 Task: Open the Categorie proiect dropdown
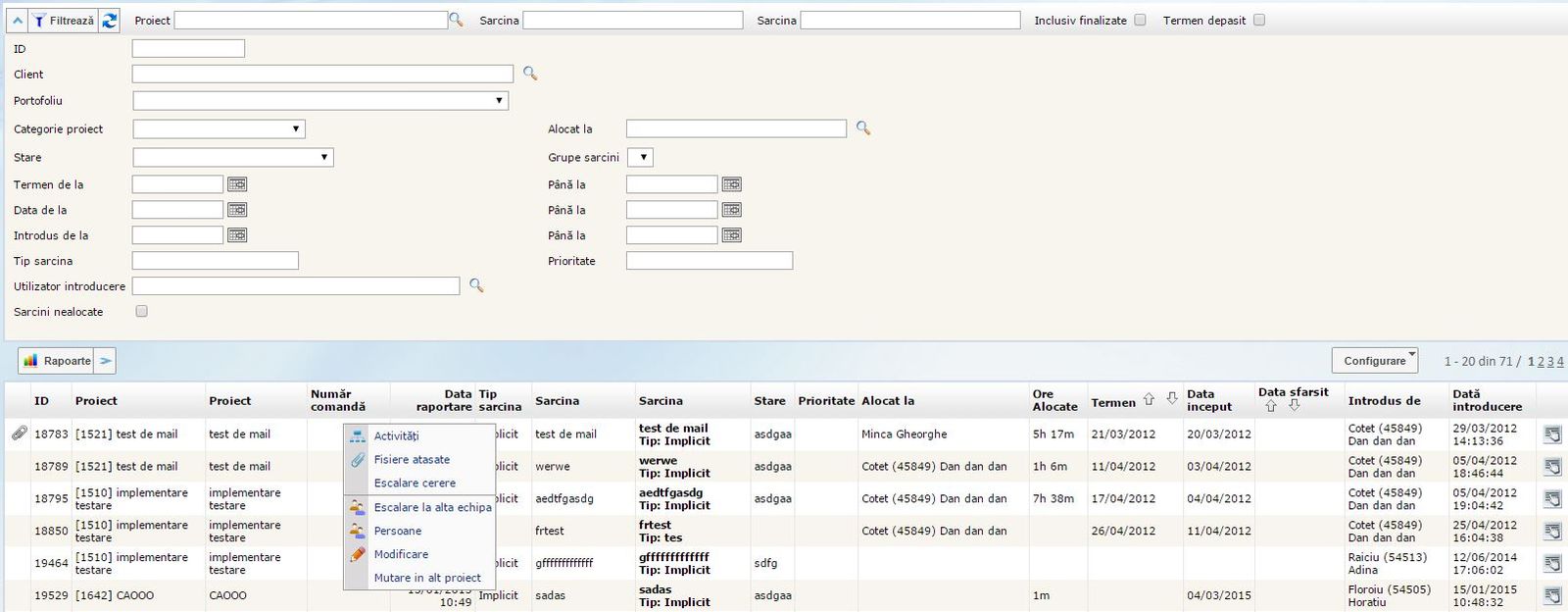219,129
